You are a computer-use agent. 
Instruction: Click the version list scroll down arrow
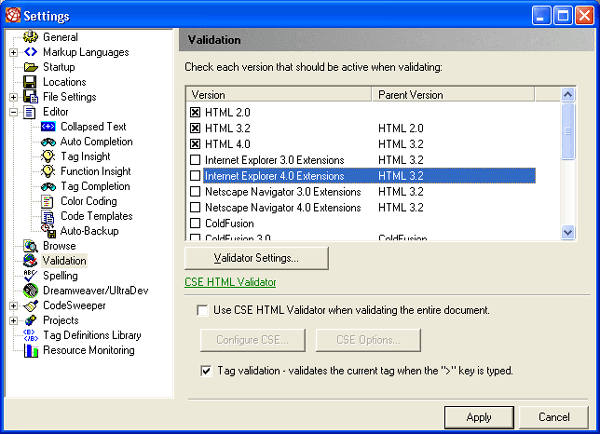[568, 232]
